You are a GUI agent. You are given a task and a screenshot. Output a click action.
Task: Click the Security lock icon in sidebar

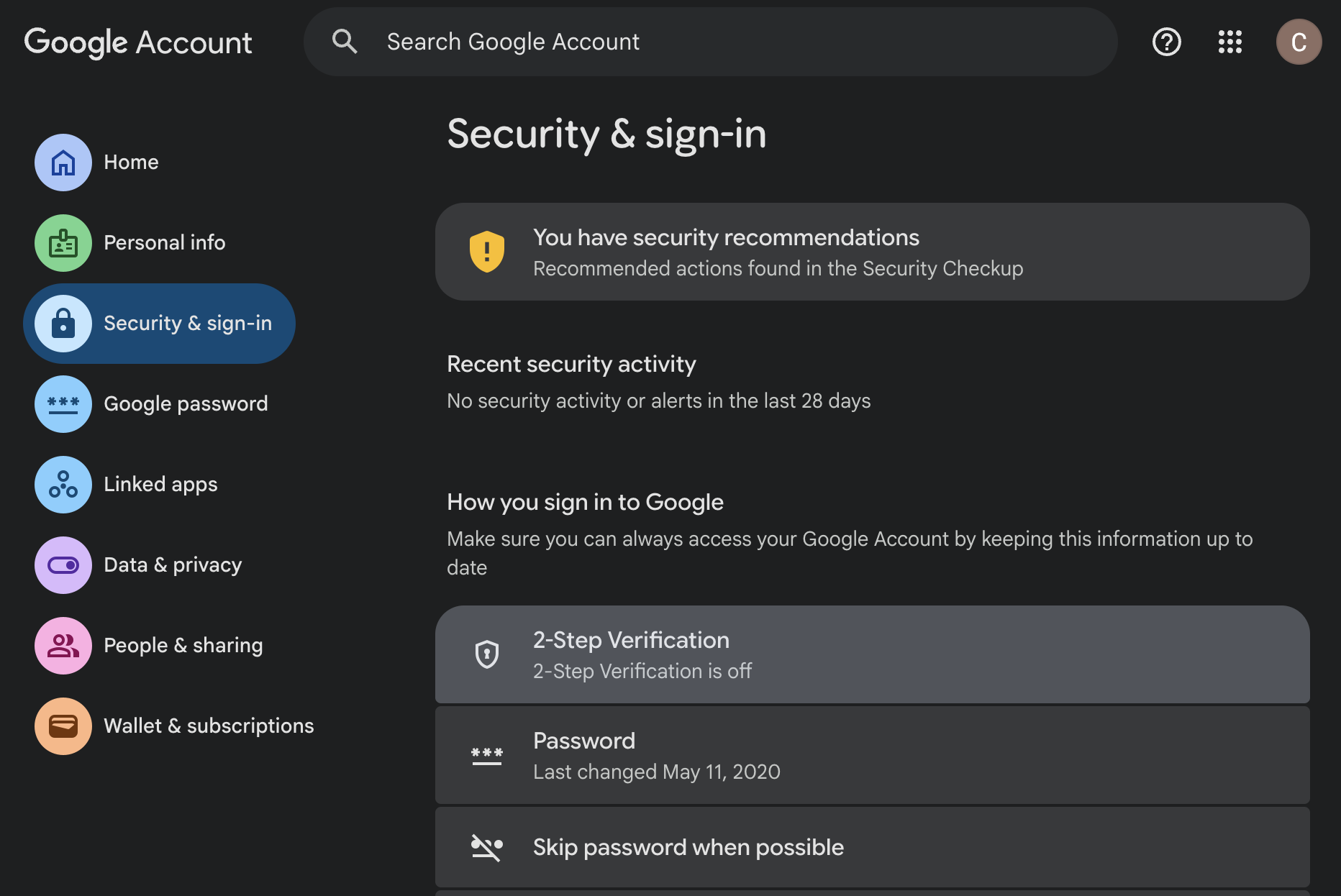coord(63,324)
